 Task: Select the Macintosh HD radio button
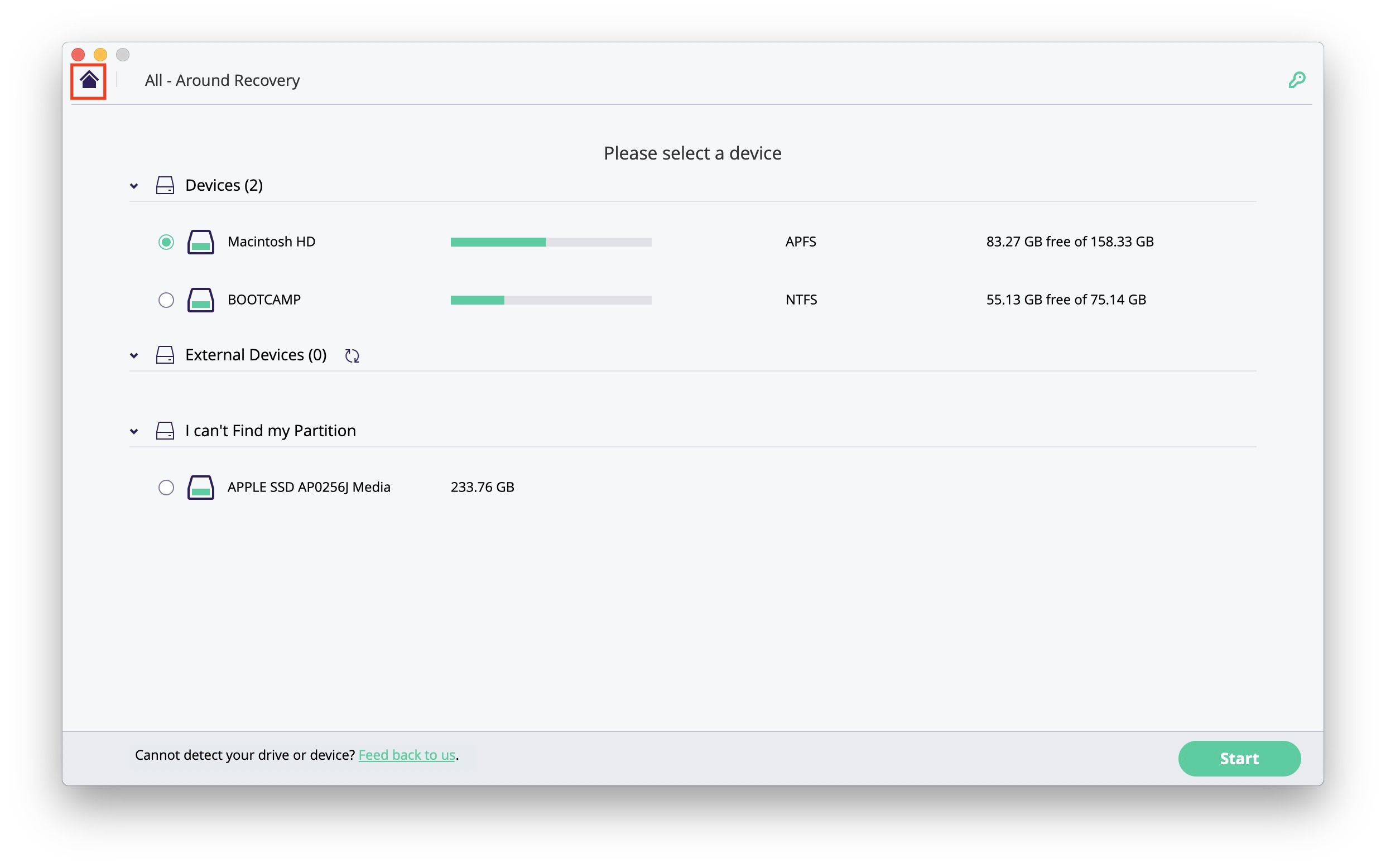(x=166, y=242)
